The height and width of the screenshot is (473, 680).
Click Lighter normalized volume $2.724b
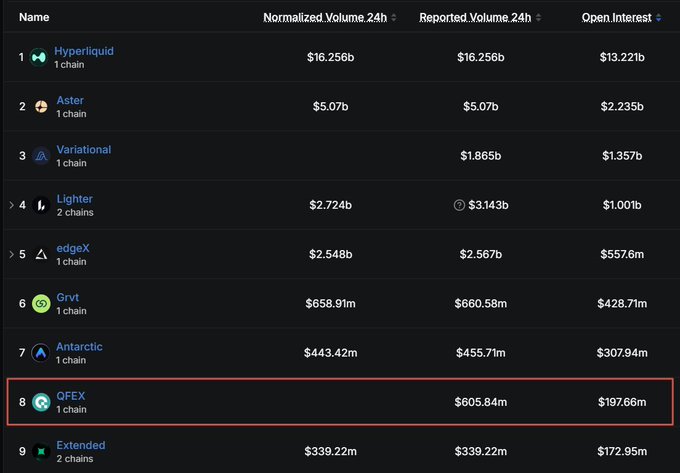330,205
